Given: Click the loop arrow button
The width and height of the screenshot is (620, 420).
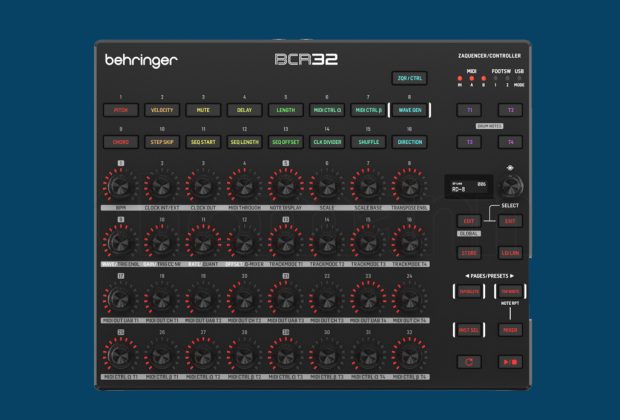Looking at the screenshot, I should [x=469, y=362].
